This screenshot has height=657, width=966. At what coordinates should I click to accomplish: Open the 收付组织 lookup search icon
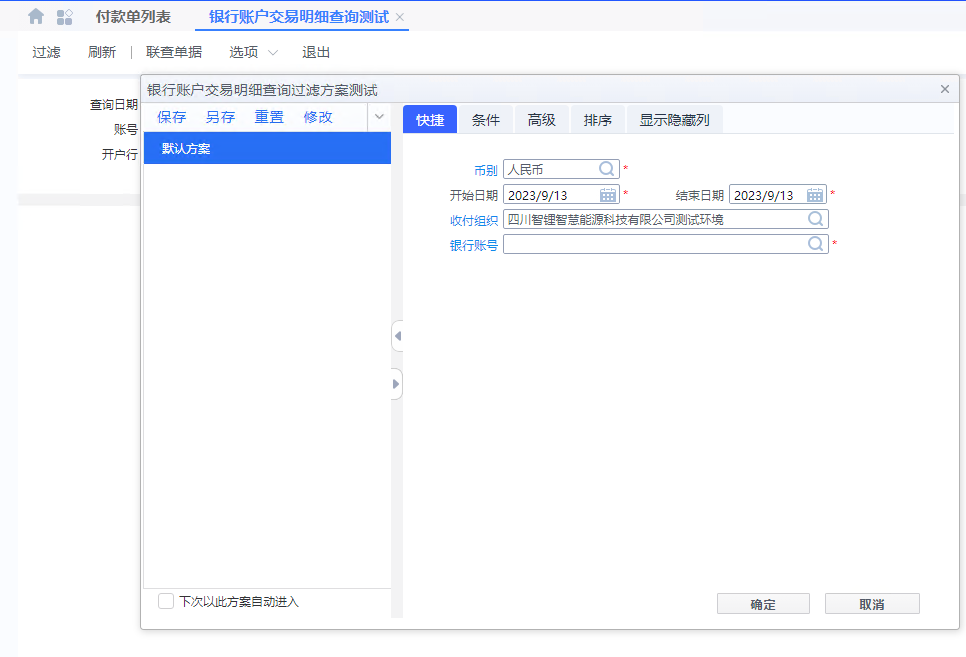click(x=816, y=219)
